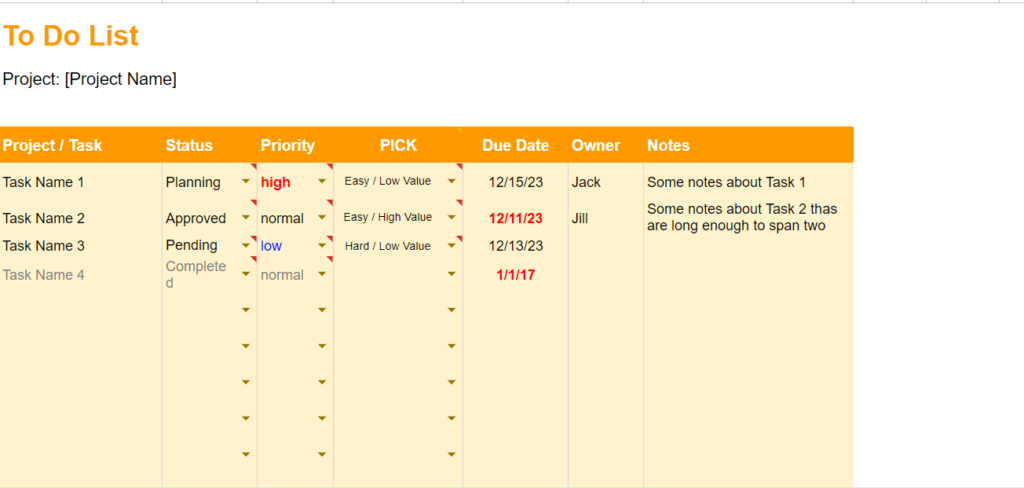Select the notes cell about Task 1
Image resolution: width=1024 pixels, height=488 pixels.
[x=726, y=182]
